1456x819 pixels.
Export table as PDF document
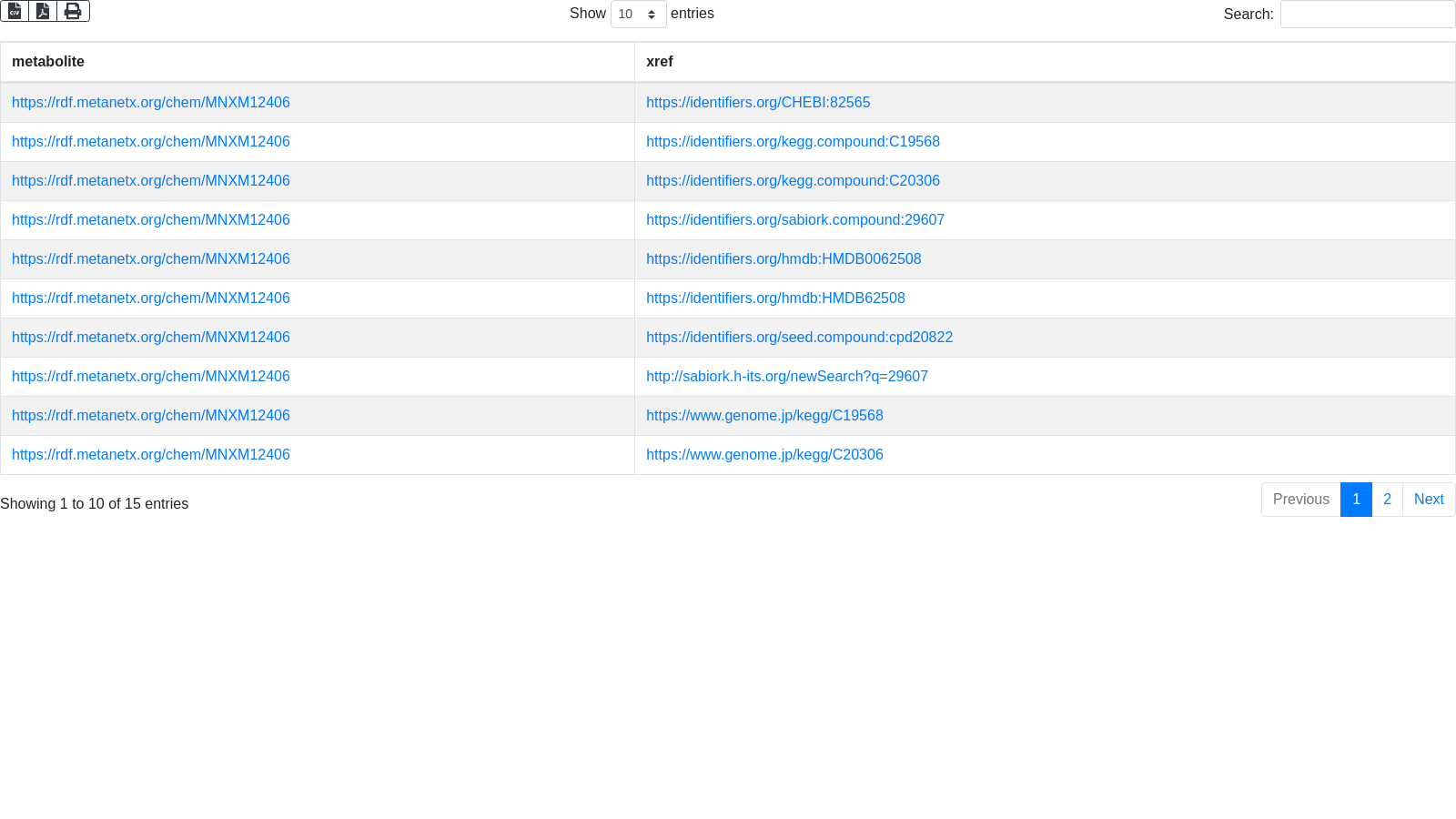click(x=43, y=11)
